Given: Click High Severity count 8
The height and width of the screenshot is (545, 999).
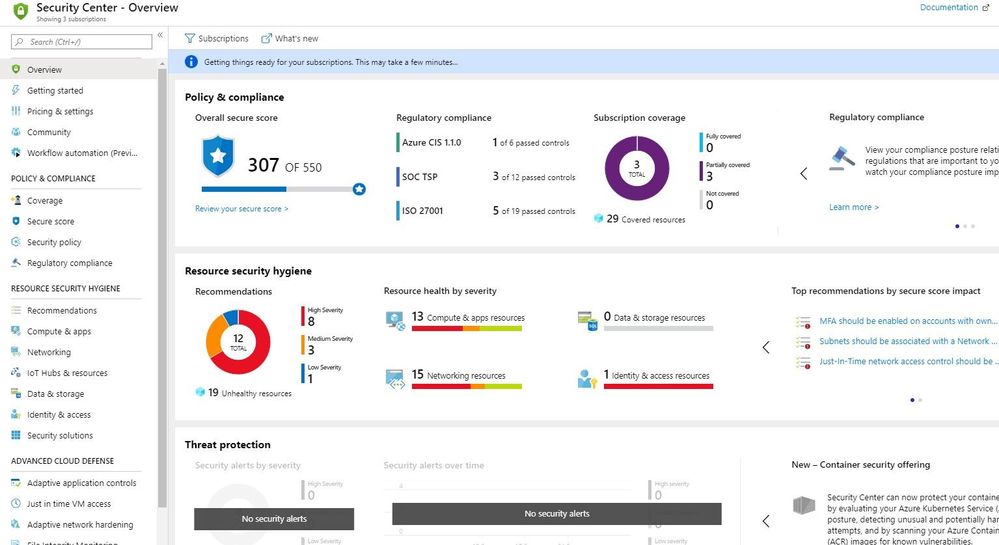Looking at the screenshot, I should tap(311, 322).
